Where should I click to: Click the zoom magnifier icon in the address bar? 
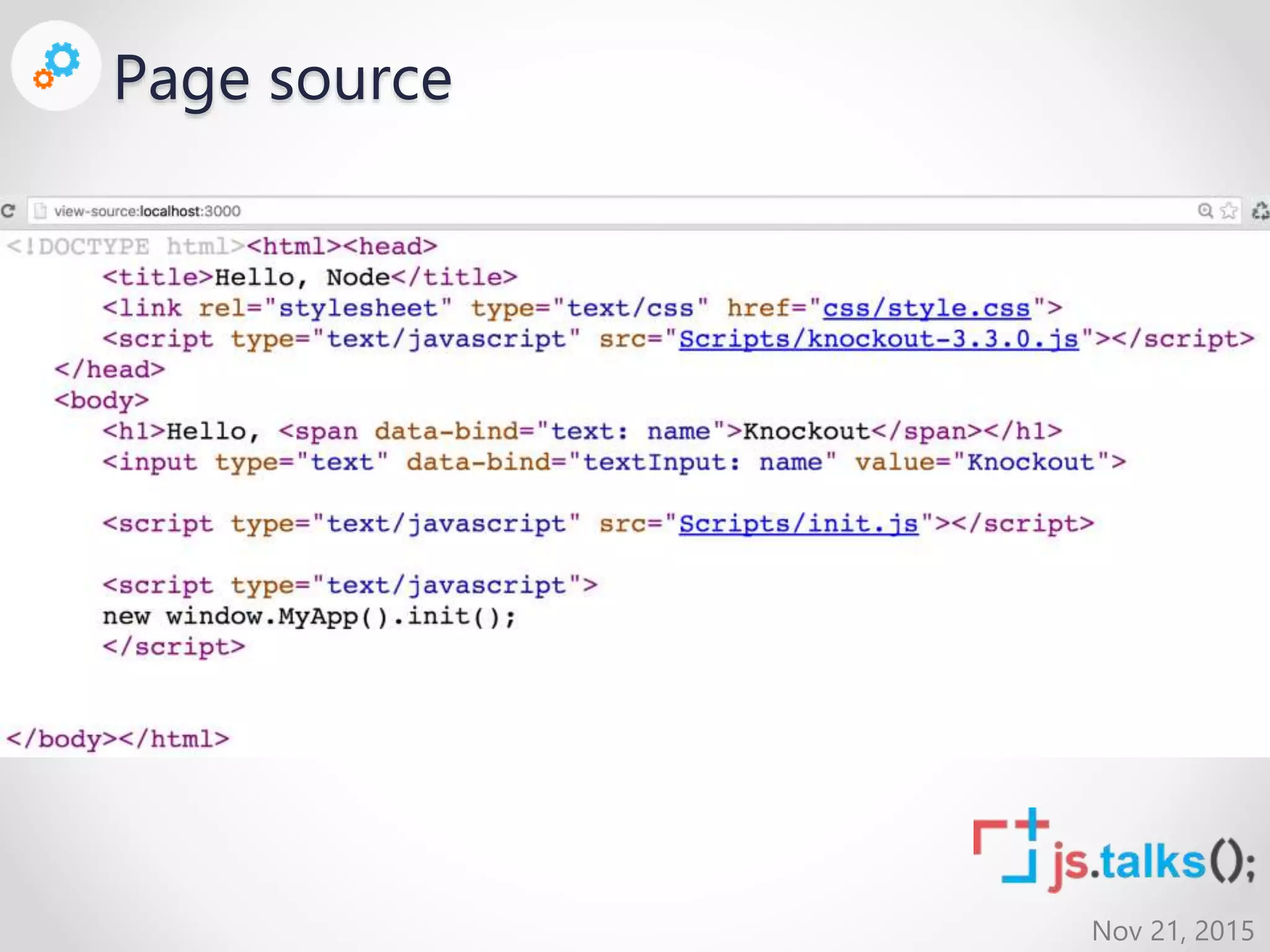(x=1205, y=211)
